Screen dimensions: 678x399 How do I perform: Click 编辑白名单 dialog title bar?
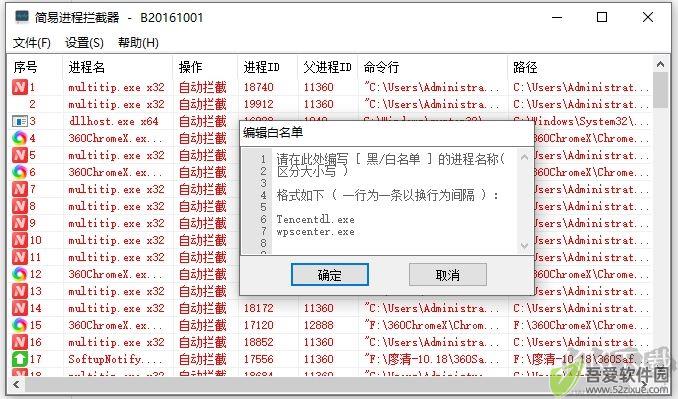pos(387,133)
